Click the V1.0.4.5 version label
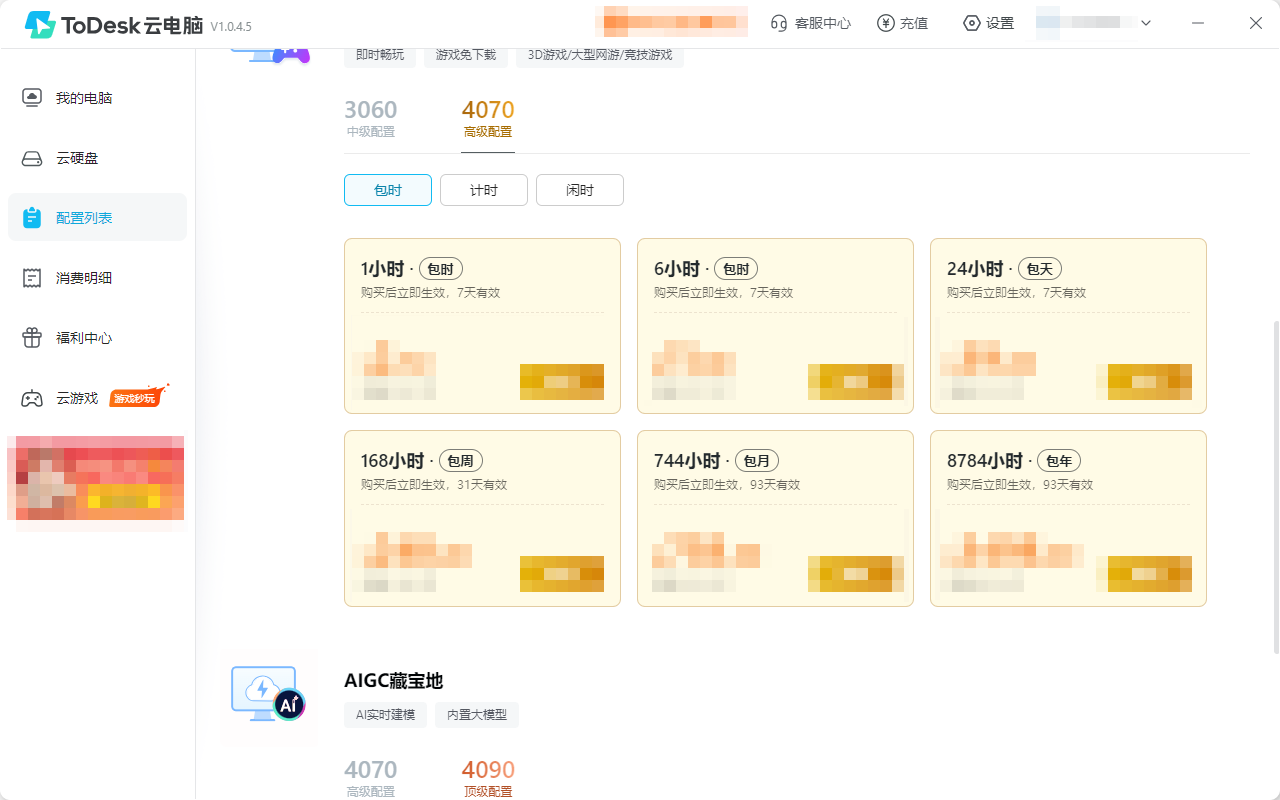 [x=230, y=27]
